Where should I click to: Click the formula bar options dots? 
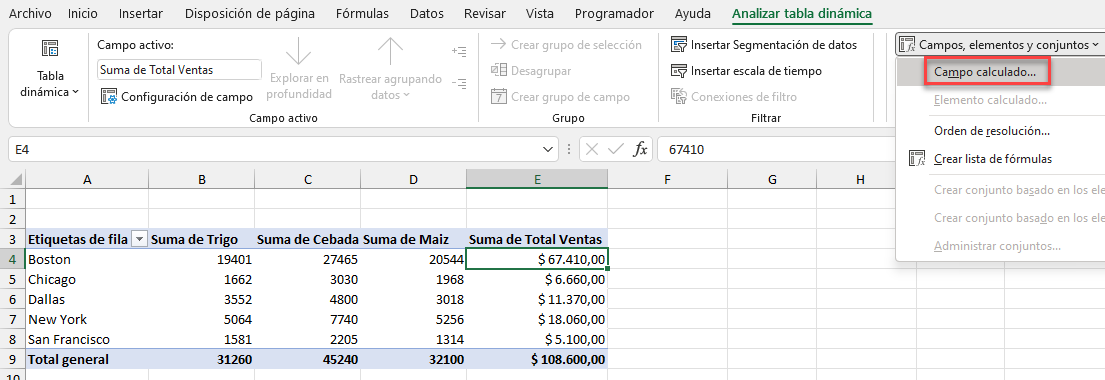(x=568, y=149)
